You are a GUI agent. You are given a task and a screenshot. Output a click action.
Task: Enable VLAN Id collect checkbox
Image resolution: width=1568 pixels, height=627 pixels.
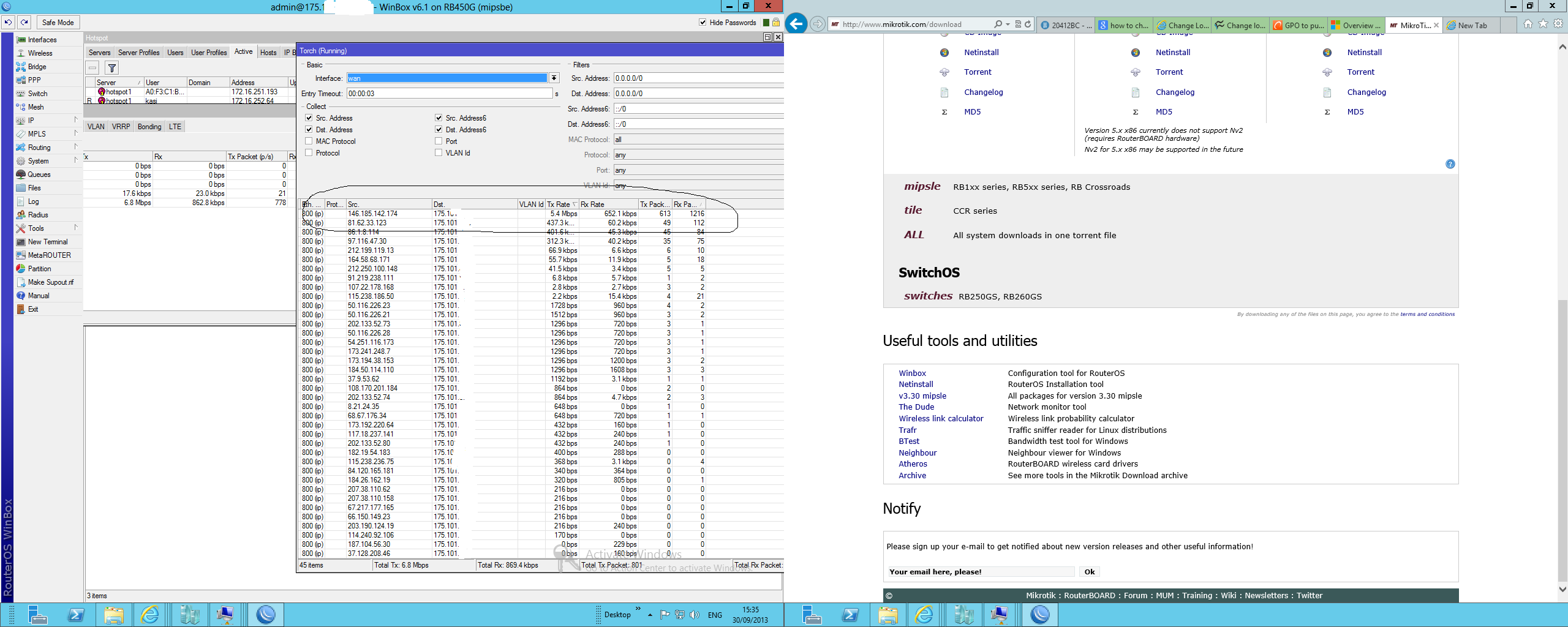pyautogui.click(x=439, y=153)
